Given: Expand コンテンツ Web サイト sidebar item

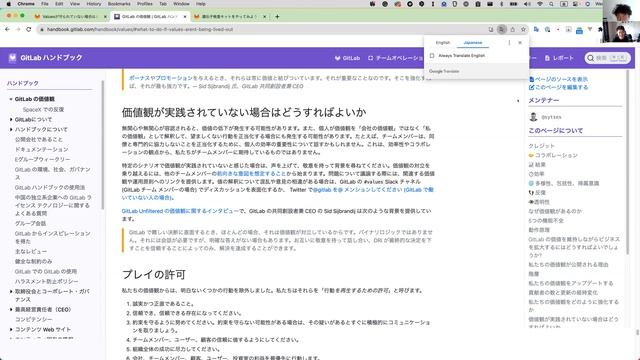Looking at the screenshot, I should tap(11, 329).
